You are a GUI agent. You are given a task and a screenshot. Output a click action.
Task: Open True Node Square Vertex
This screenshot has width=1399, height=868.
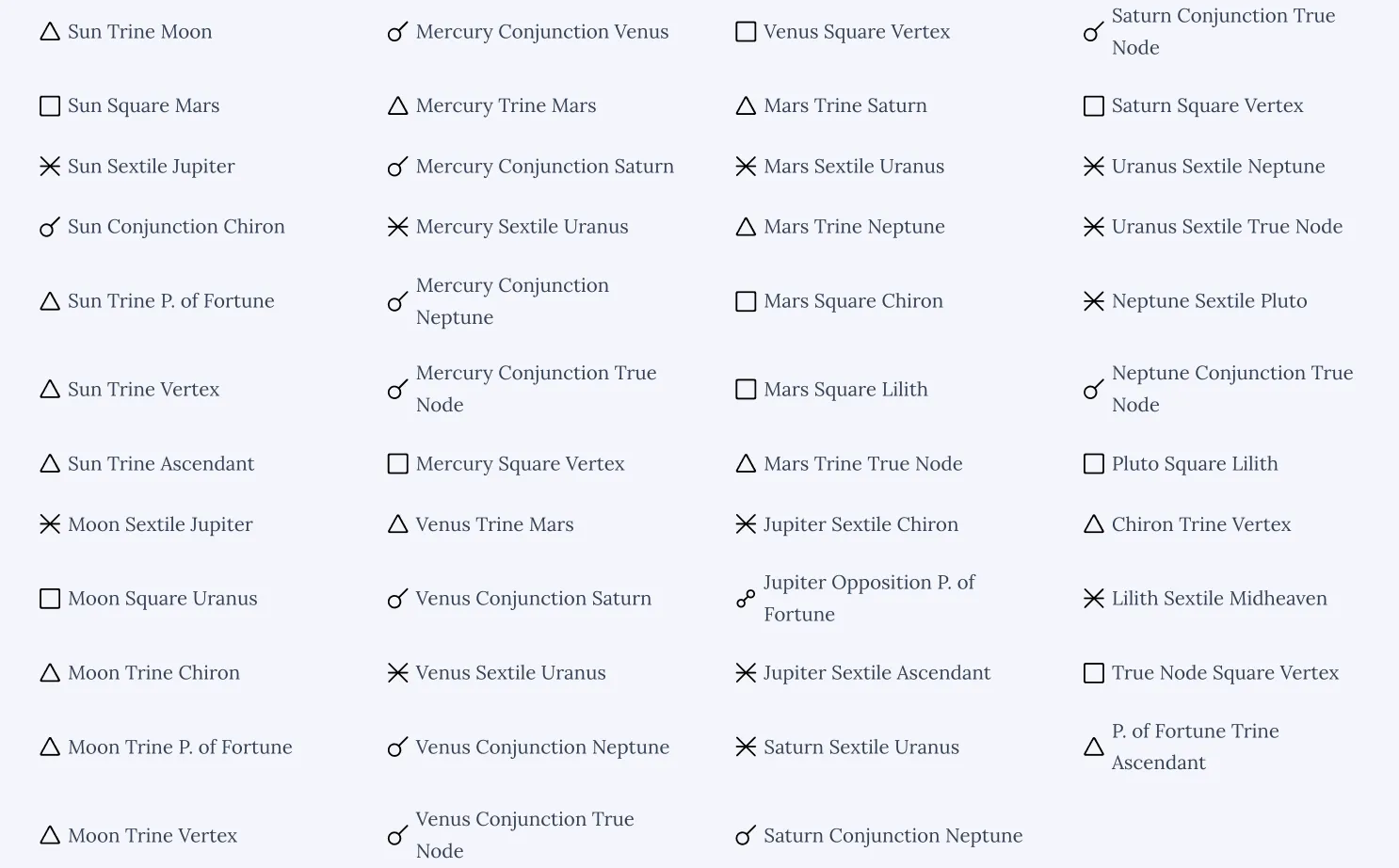(1224, 673)
